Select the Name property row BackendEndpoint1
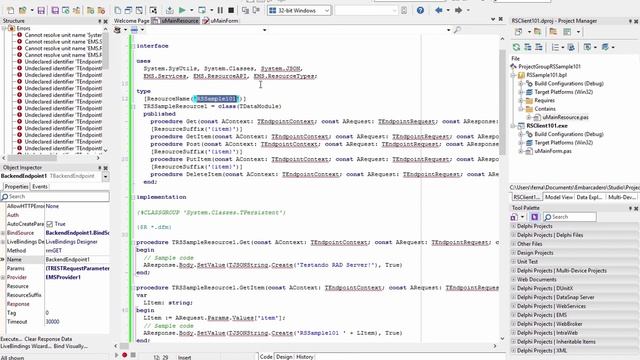640x360 pixels. pos(55,260)
